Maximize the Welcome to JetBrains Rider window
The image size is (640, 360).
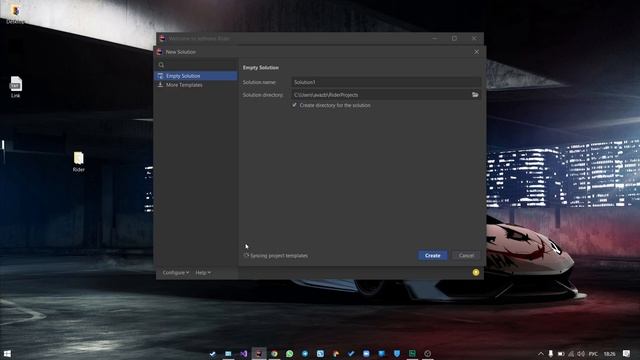tap(454, 38)
